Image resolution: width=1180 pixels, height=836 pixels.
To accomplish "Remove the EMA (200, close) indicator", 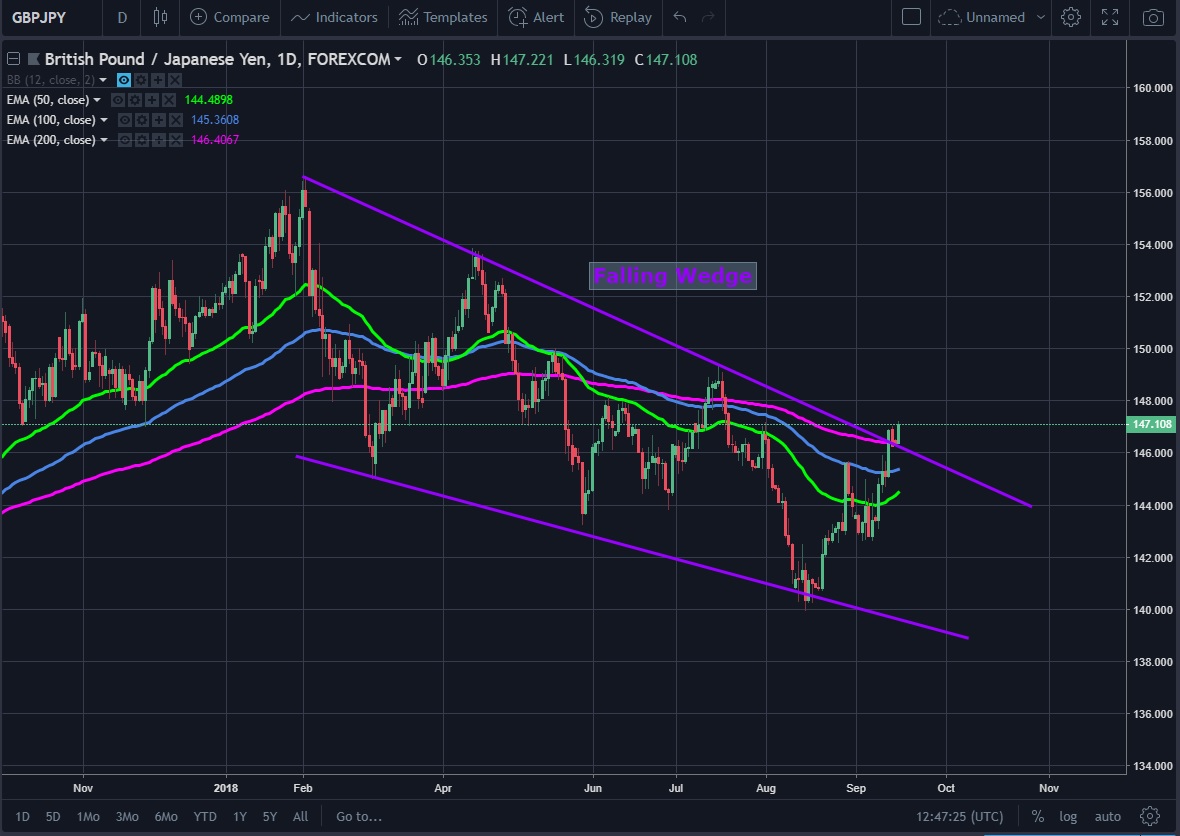I will coord(174,140).
